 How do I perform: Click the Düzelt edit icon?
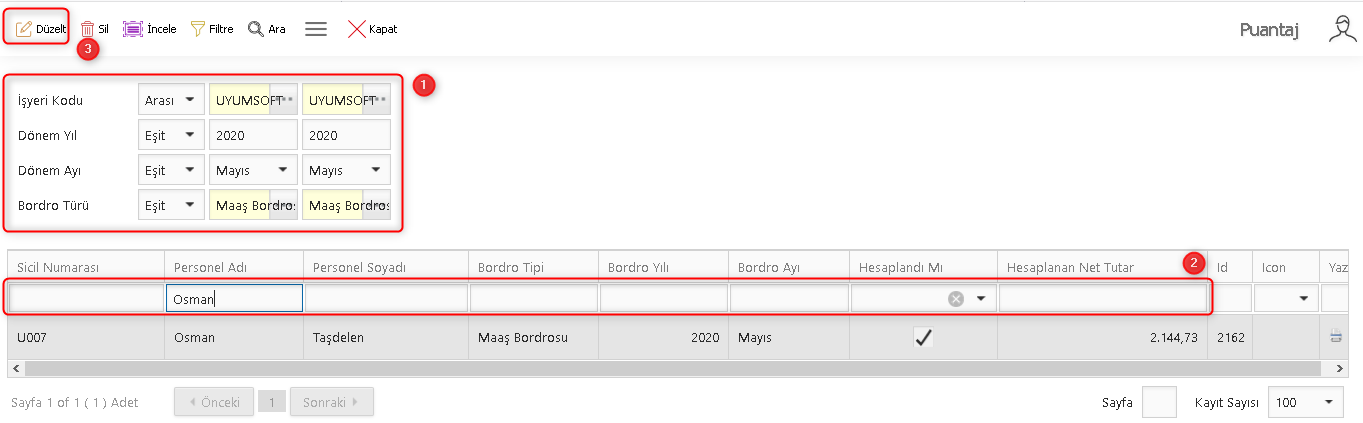24,29
